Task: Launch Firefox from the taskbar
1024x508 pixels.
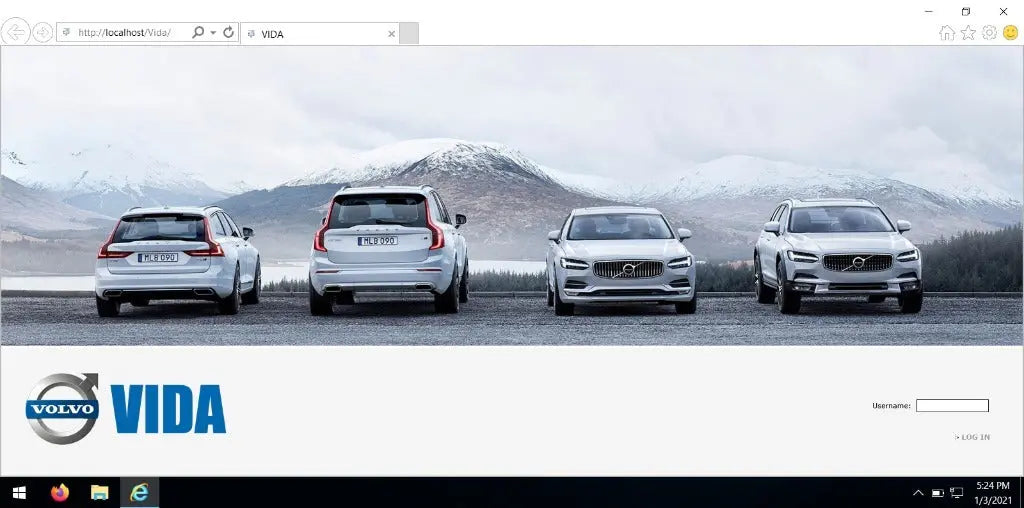Action: [60, 492]
